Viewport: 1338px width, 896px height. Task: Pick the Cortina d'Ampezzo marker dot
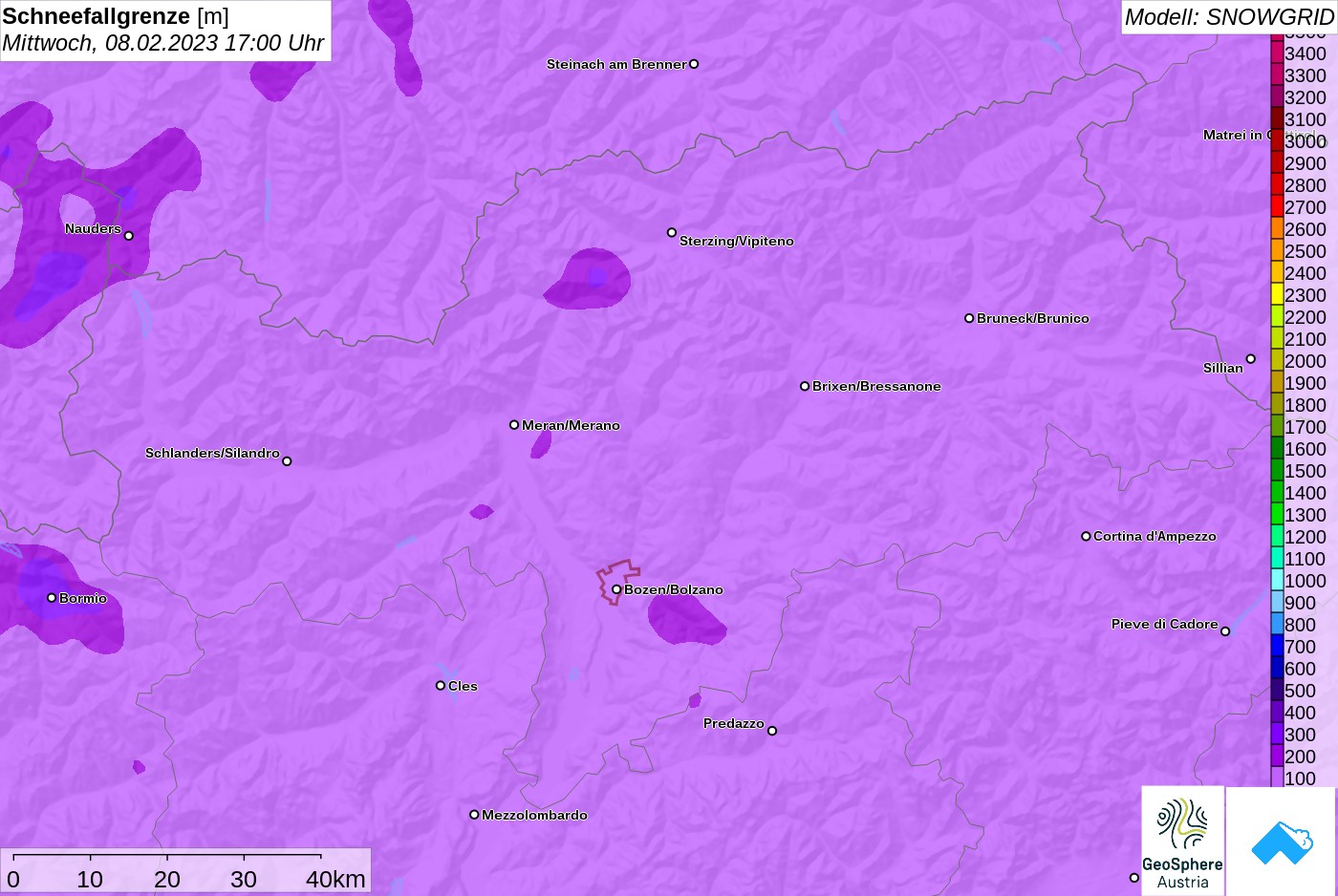tap(1086, 536)
